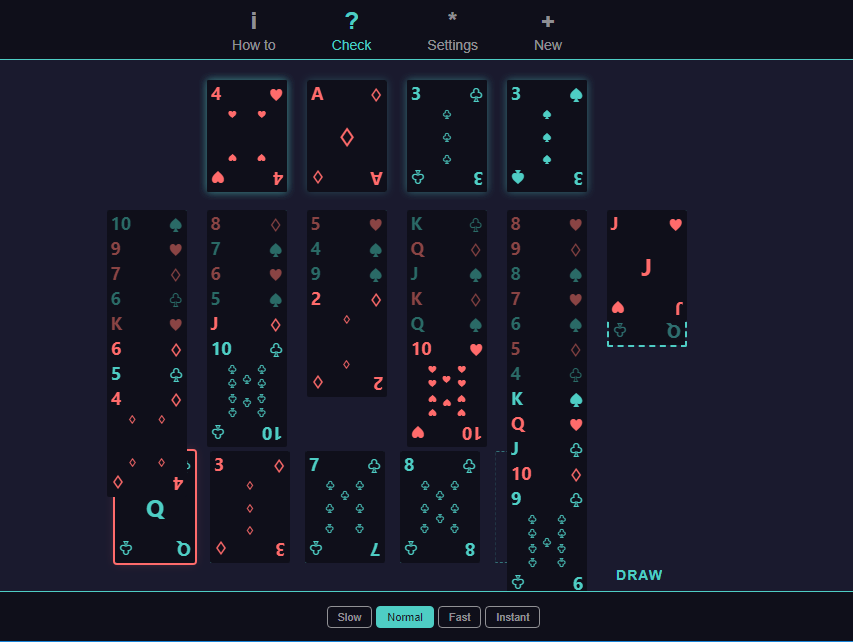Select the 4 of hearts foundation card
The height and width of the screenshot is (642, 853).
point(247,136)
